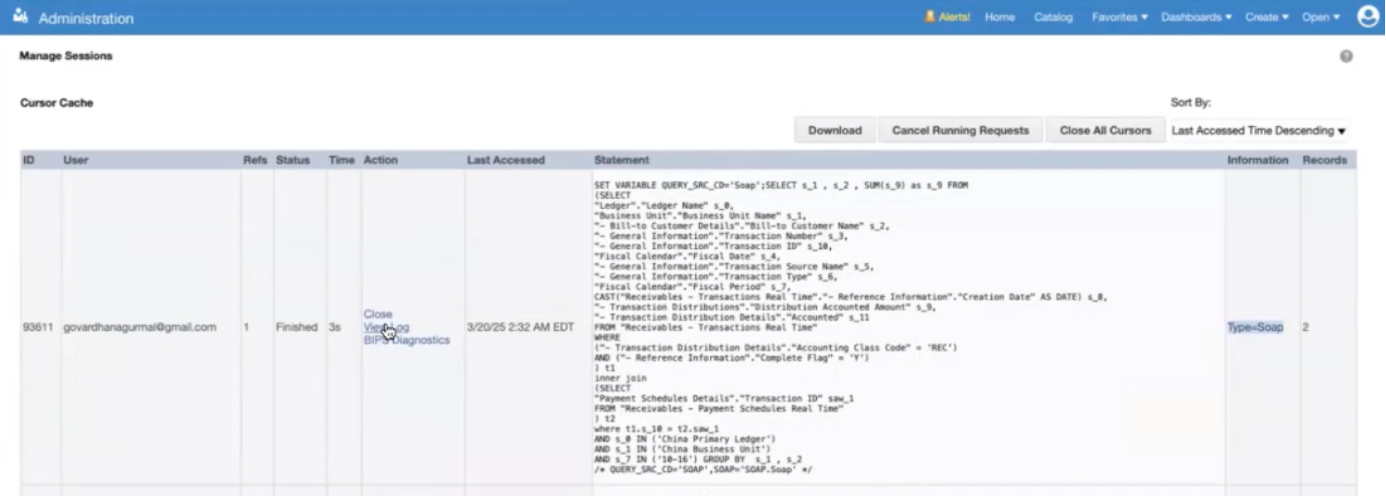This screenshot has height=496, width=1386.
Task: Click the ID column header
Action: pos(29,160)
